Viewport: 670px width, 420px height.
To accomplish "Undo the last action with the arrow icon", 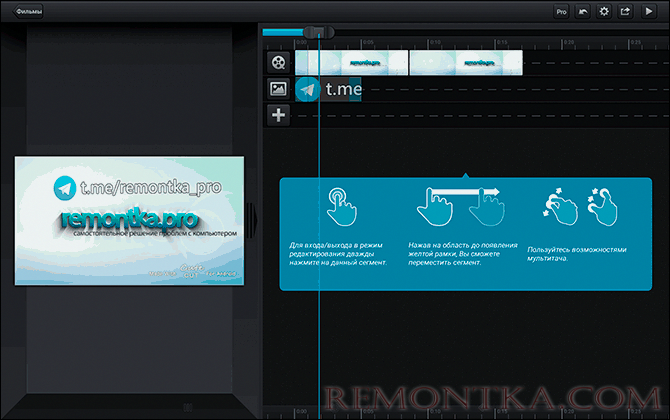I will tap(583, 12).
